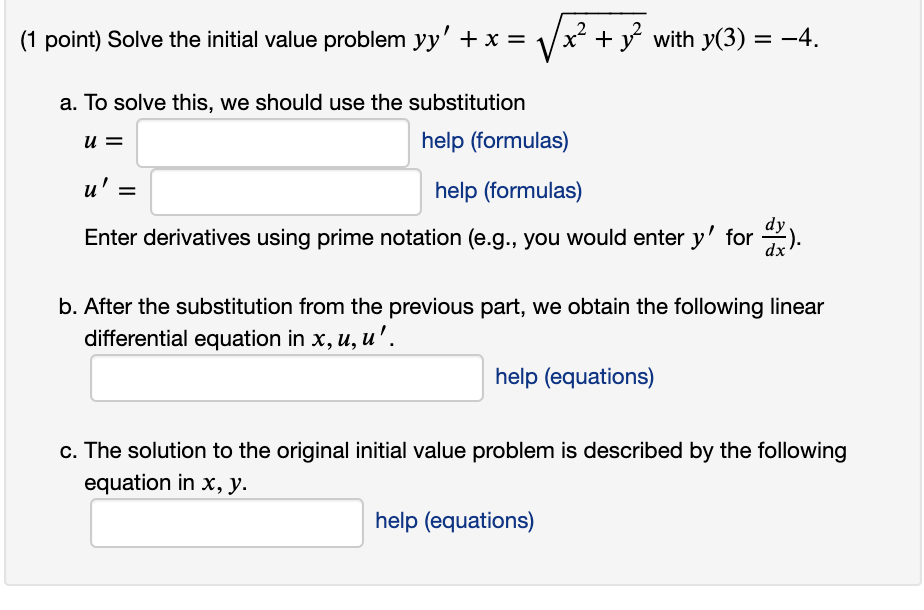Click the linear differential equation answer box
924x610 pixels.
click(286, 377)
